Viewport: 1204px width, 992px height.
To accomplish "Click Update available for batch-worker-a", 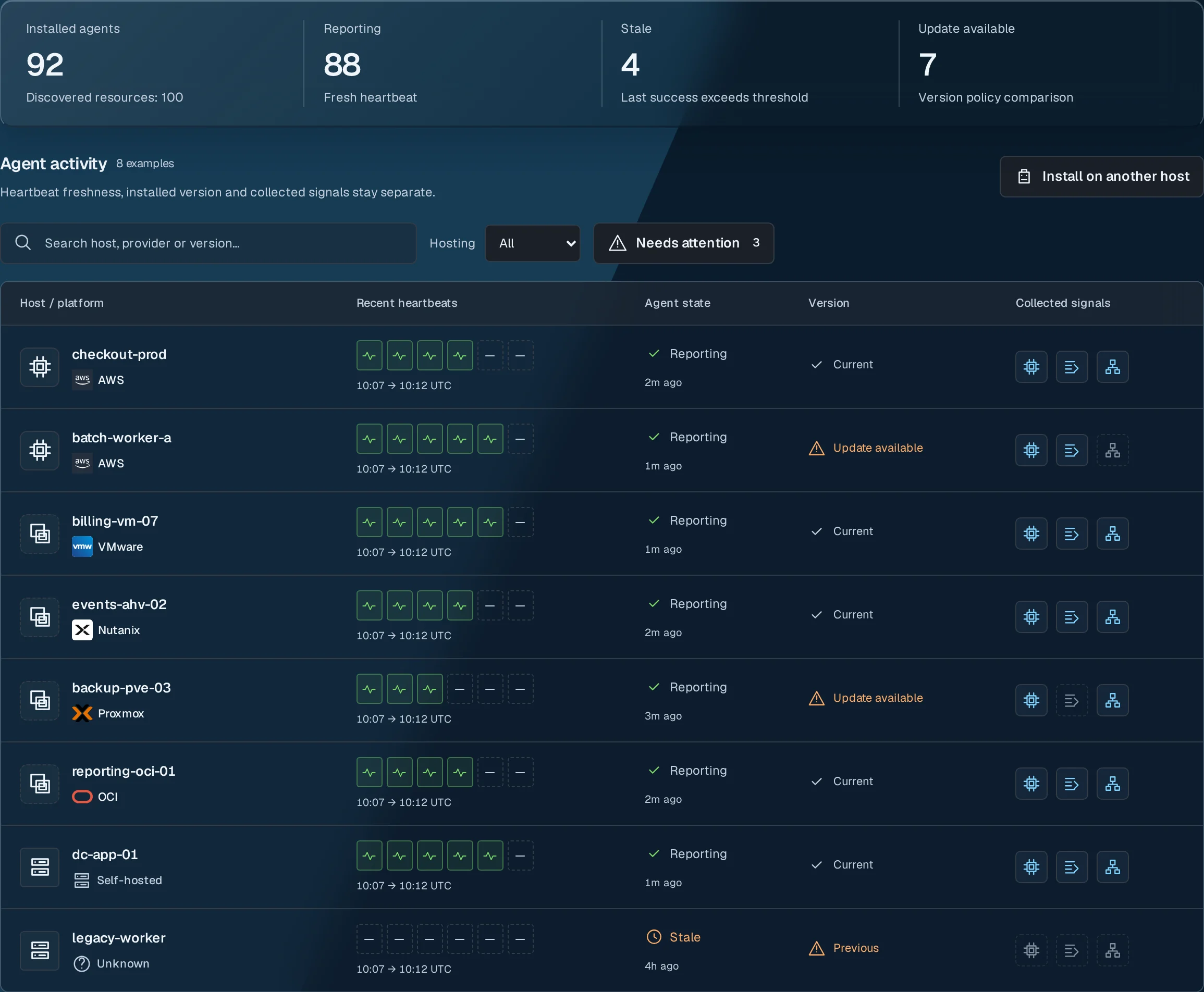I will click(878, 448).
